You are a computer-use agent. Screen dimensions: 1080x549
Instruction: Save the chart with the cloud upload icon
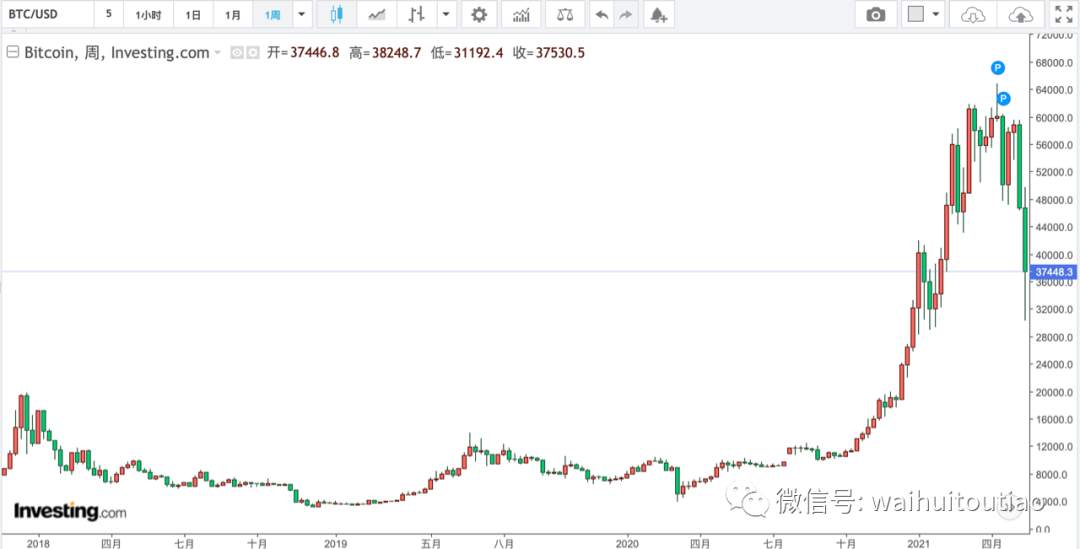coord(1020,14)
